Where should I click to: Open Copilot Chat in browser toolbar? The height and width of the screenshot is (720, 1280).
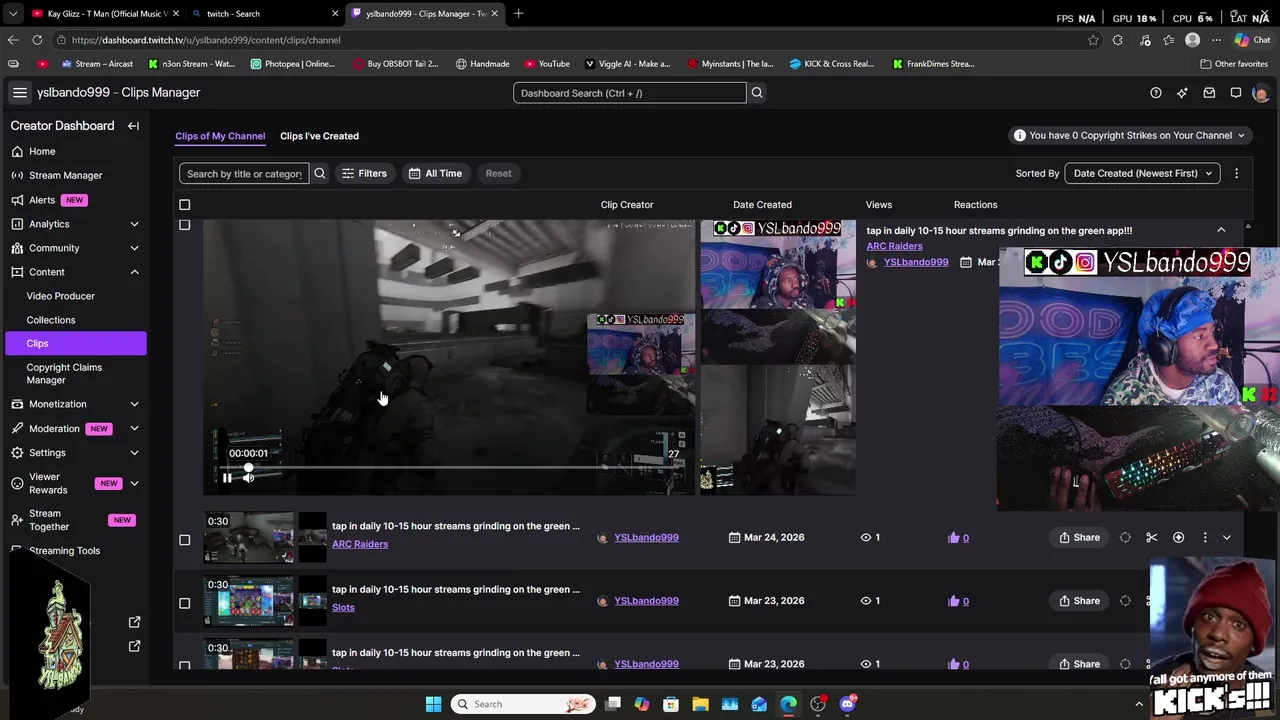click(x=1251, y=40)
